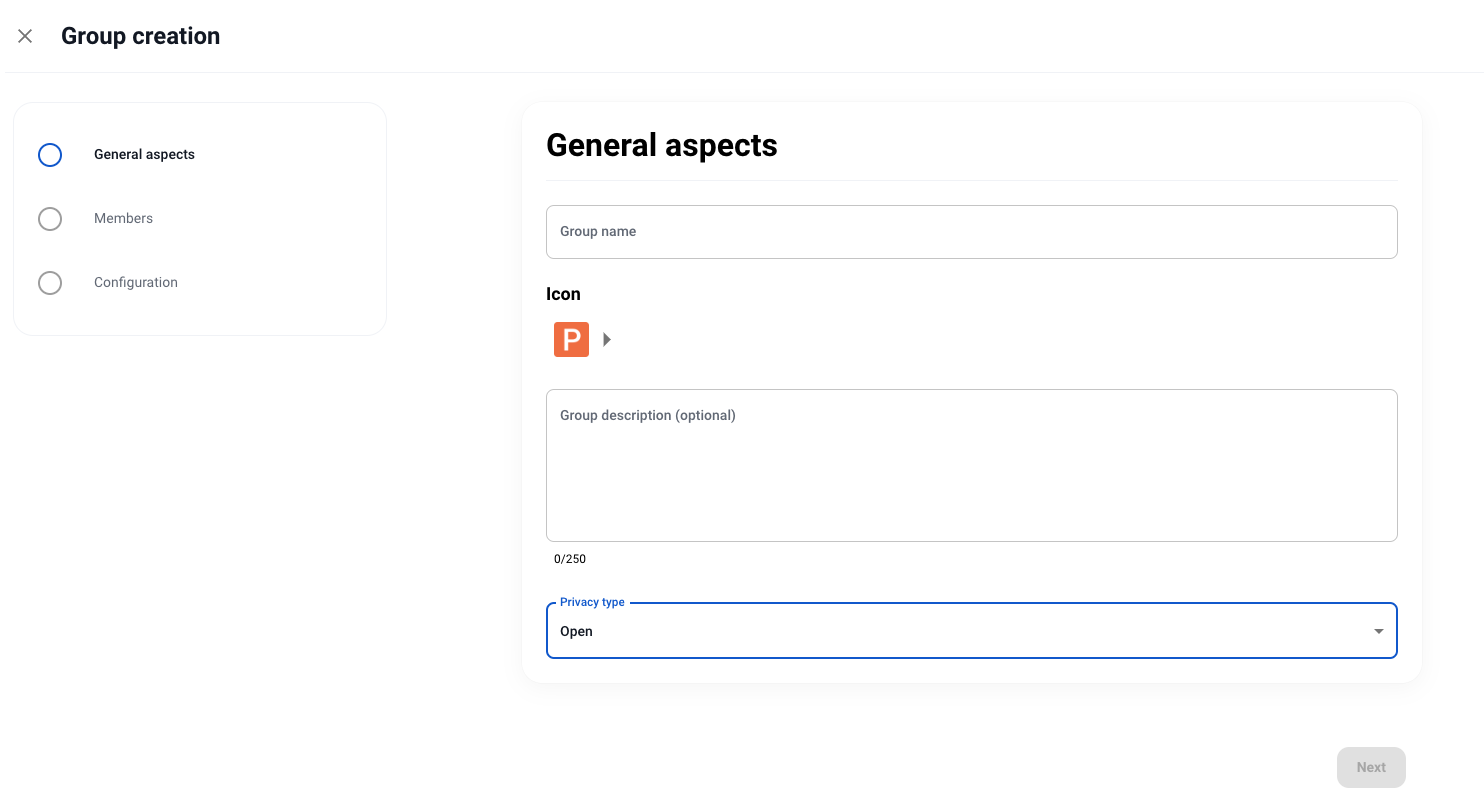Screen dimensions: 1484x804
Task: Click the Group name input field
Action: tap(972, 231)
